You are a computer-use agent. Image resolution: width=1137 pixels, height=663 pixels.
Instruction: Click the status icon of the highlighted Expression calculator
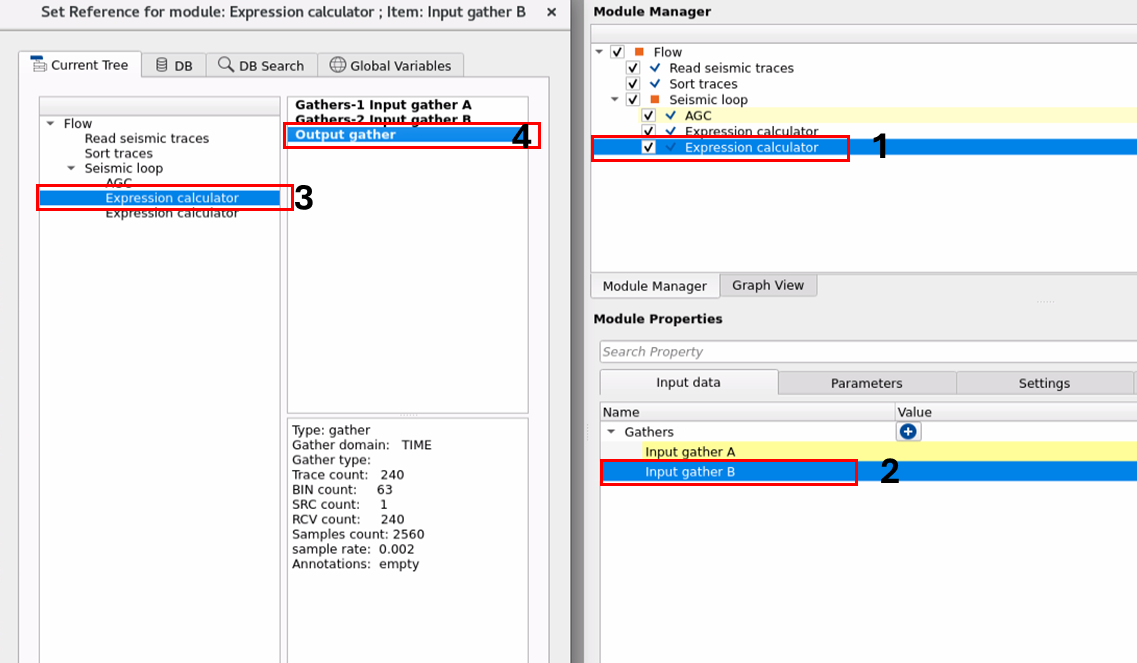(671, 147)
